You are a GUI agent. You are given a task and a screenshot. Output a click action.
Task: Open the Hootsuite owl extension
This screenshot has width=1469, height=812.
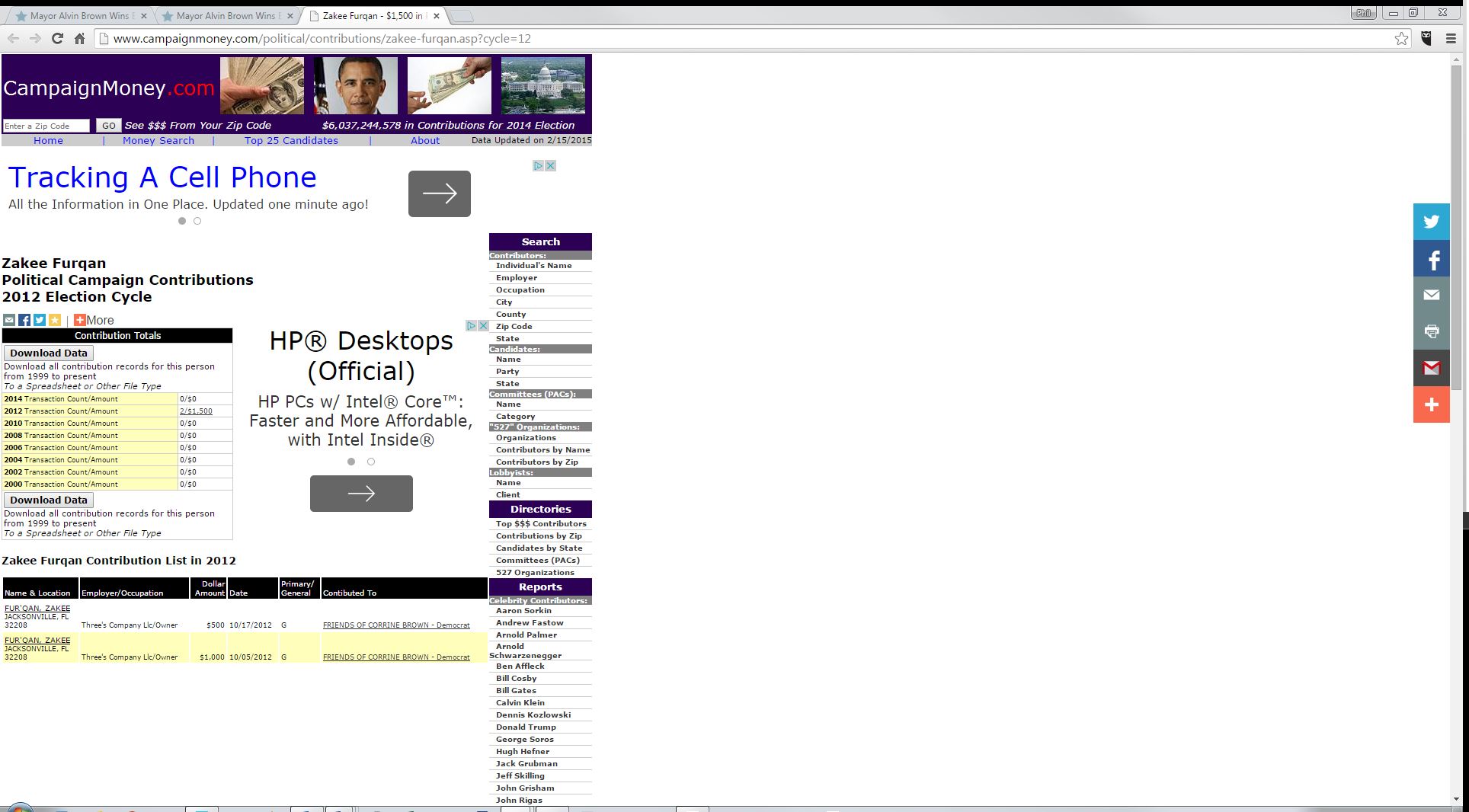point(1426,39)
